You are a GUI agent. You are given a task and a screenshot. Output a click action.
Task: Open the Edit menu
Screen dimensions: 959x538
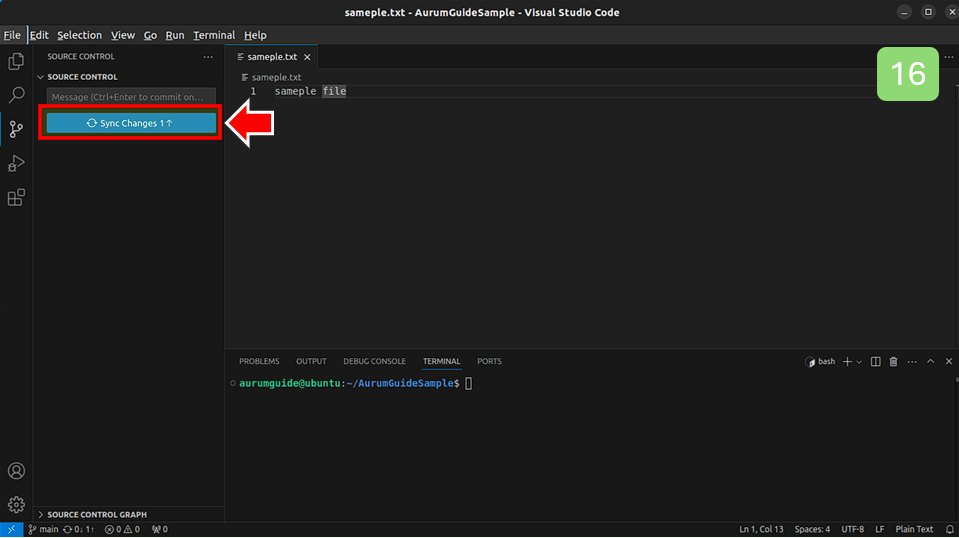pyautogui.click(x=39, y=35)
